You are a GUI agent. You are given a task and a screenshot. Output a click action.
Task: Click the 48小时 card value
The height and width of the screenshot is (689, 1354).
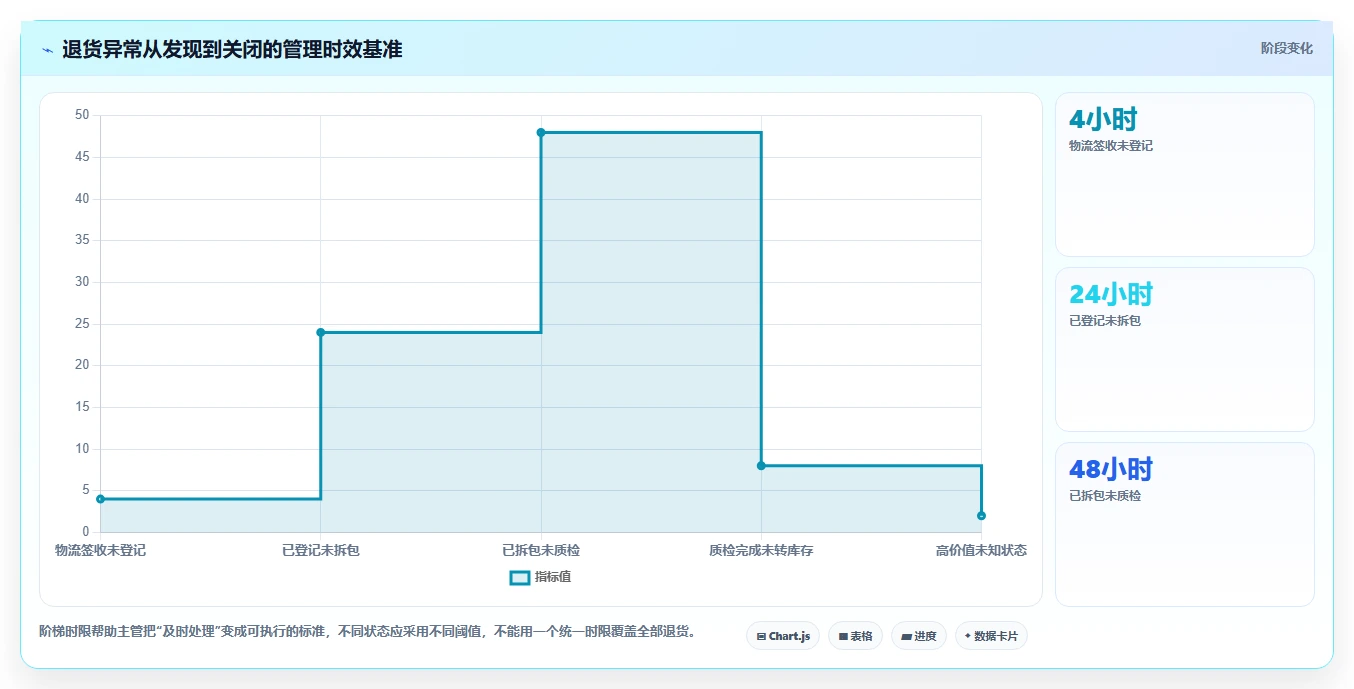pos(1111,469)
